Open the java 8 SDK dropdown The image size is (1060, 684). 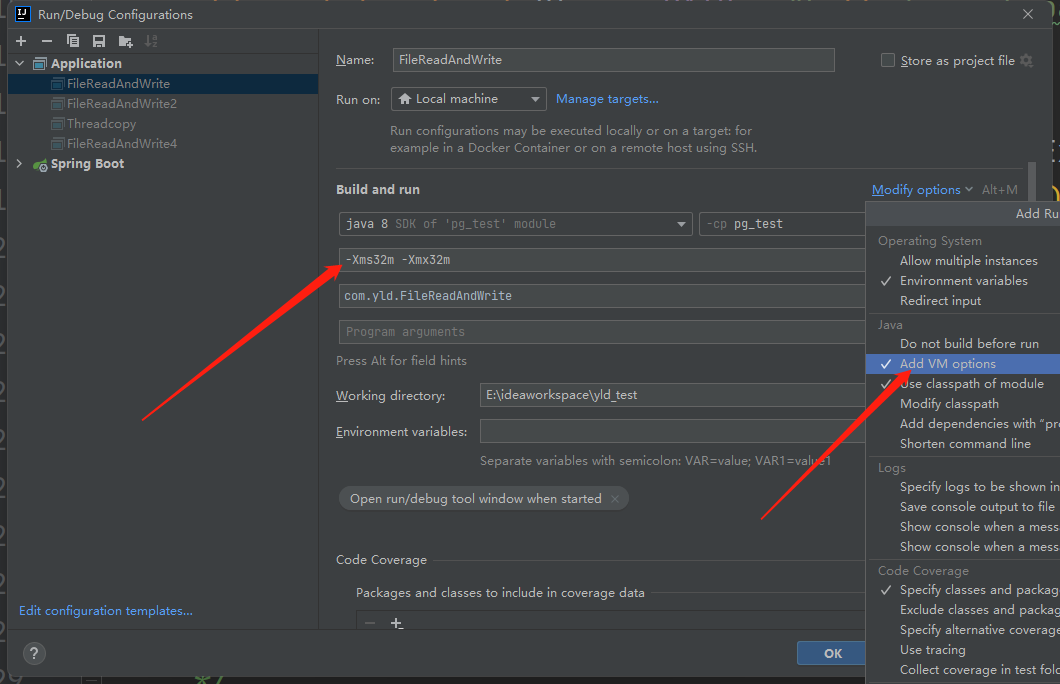[x=515, y=224]
